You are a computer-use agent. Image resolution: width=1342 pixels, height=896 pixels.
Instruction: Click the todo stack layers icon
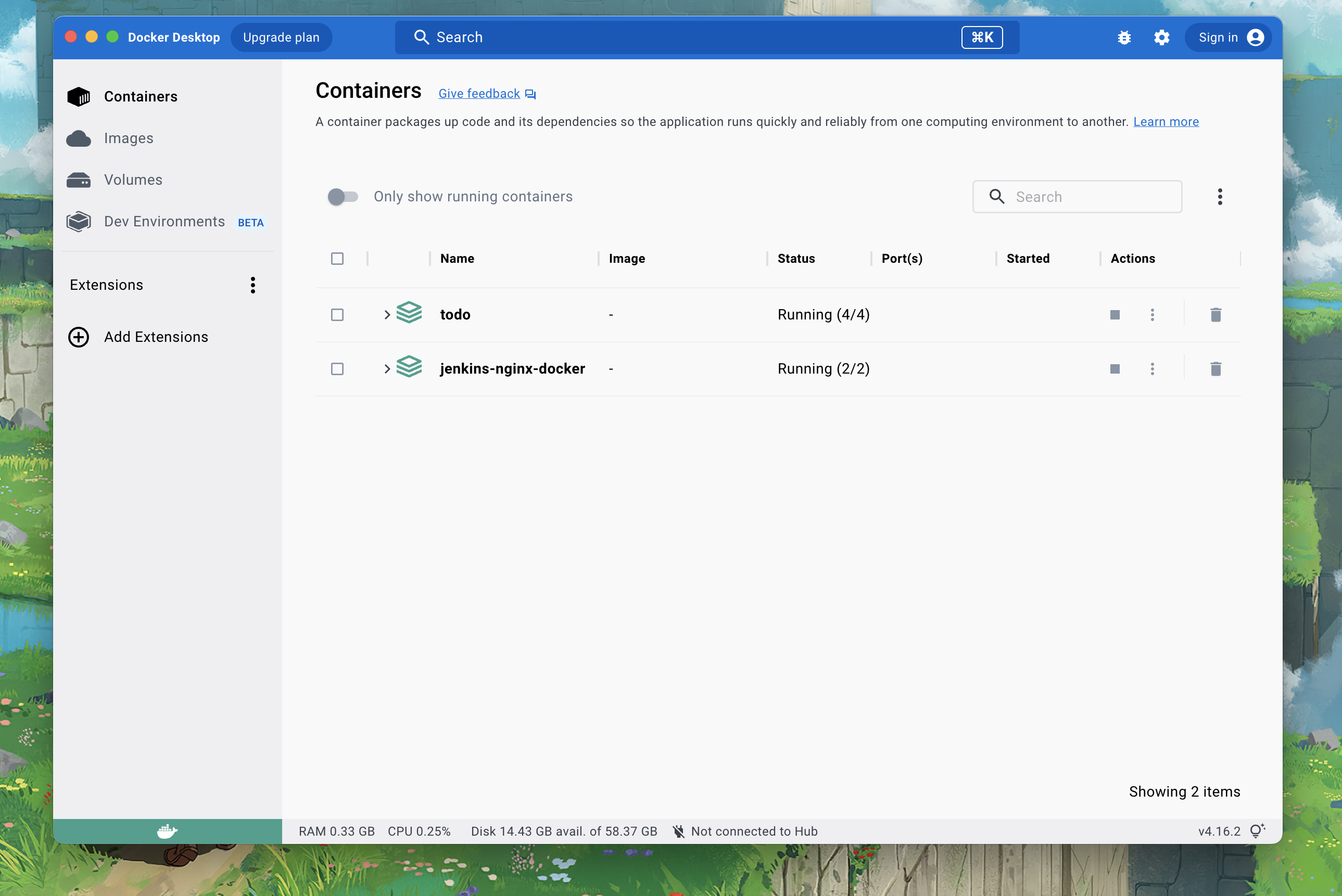(x=409, y=313)
